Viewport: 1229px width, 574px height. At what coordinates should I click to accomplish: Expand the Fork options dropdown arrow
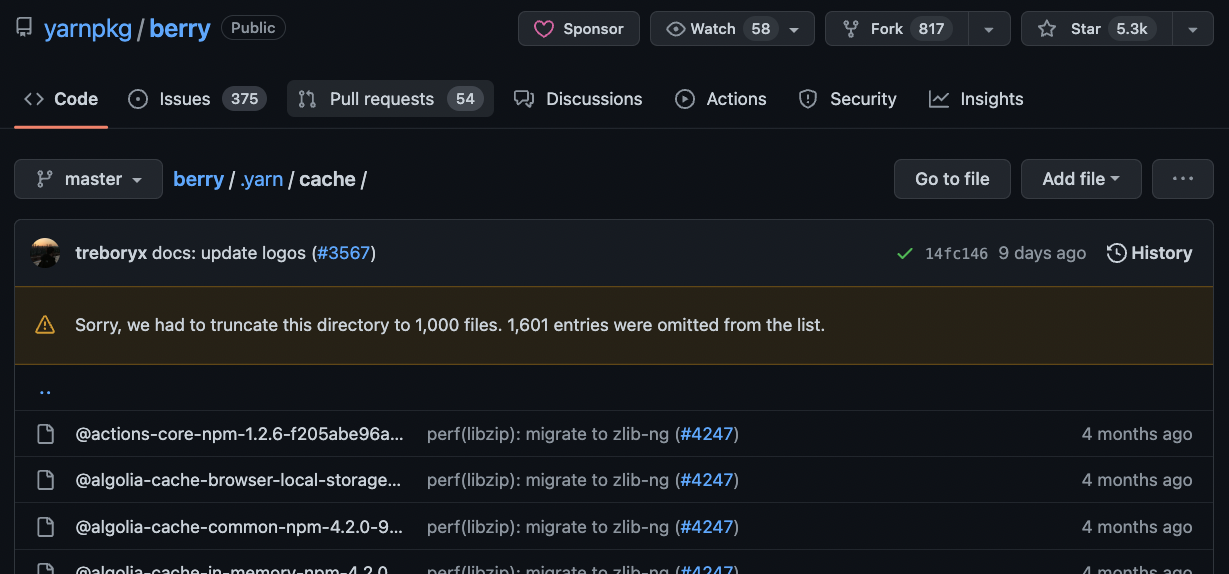point(989,29)
